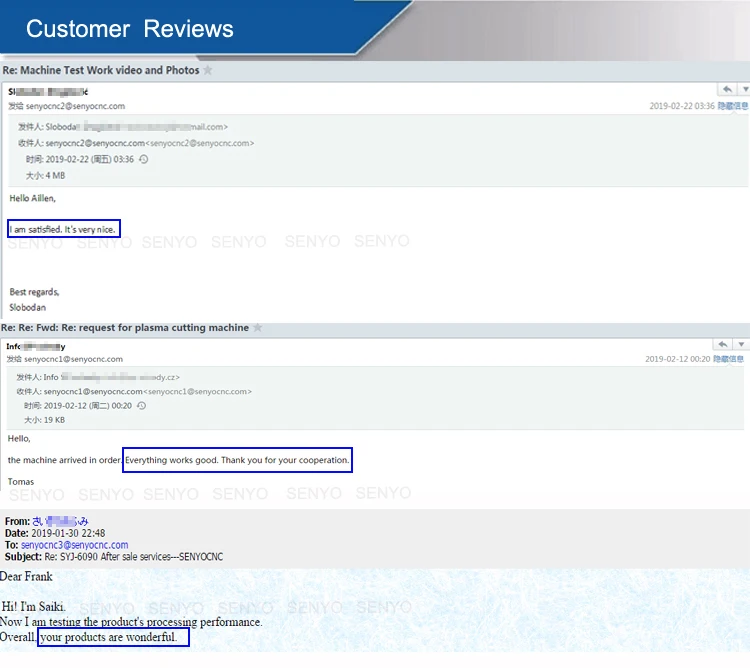Star the Machine Test Work video email
The image size is (750, 668).
click(x=208, y=70)
